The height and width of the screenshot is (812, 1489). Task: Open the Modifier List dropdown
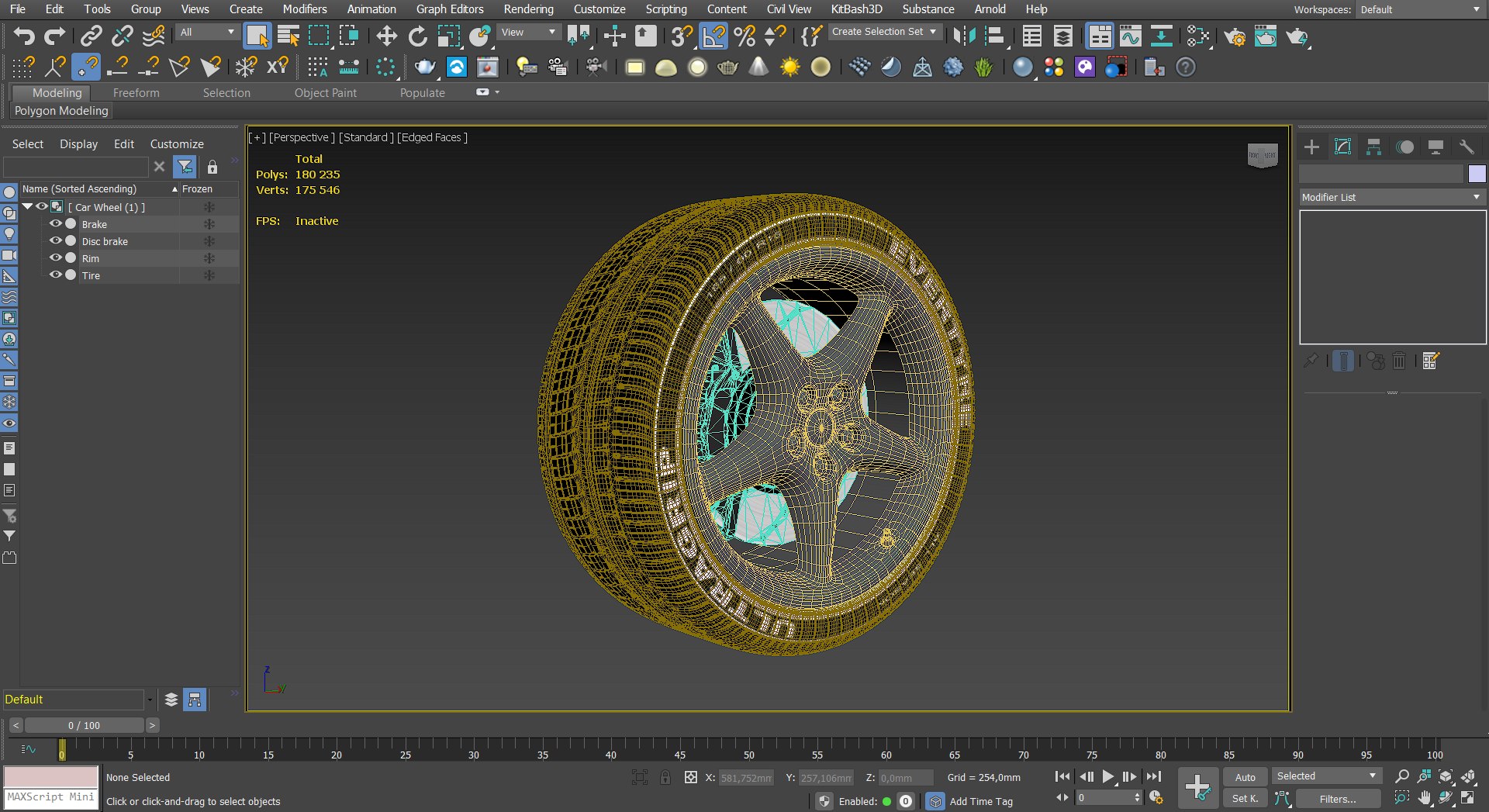pyautogui.click(x=1392, y=197)
